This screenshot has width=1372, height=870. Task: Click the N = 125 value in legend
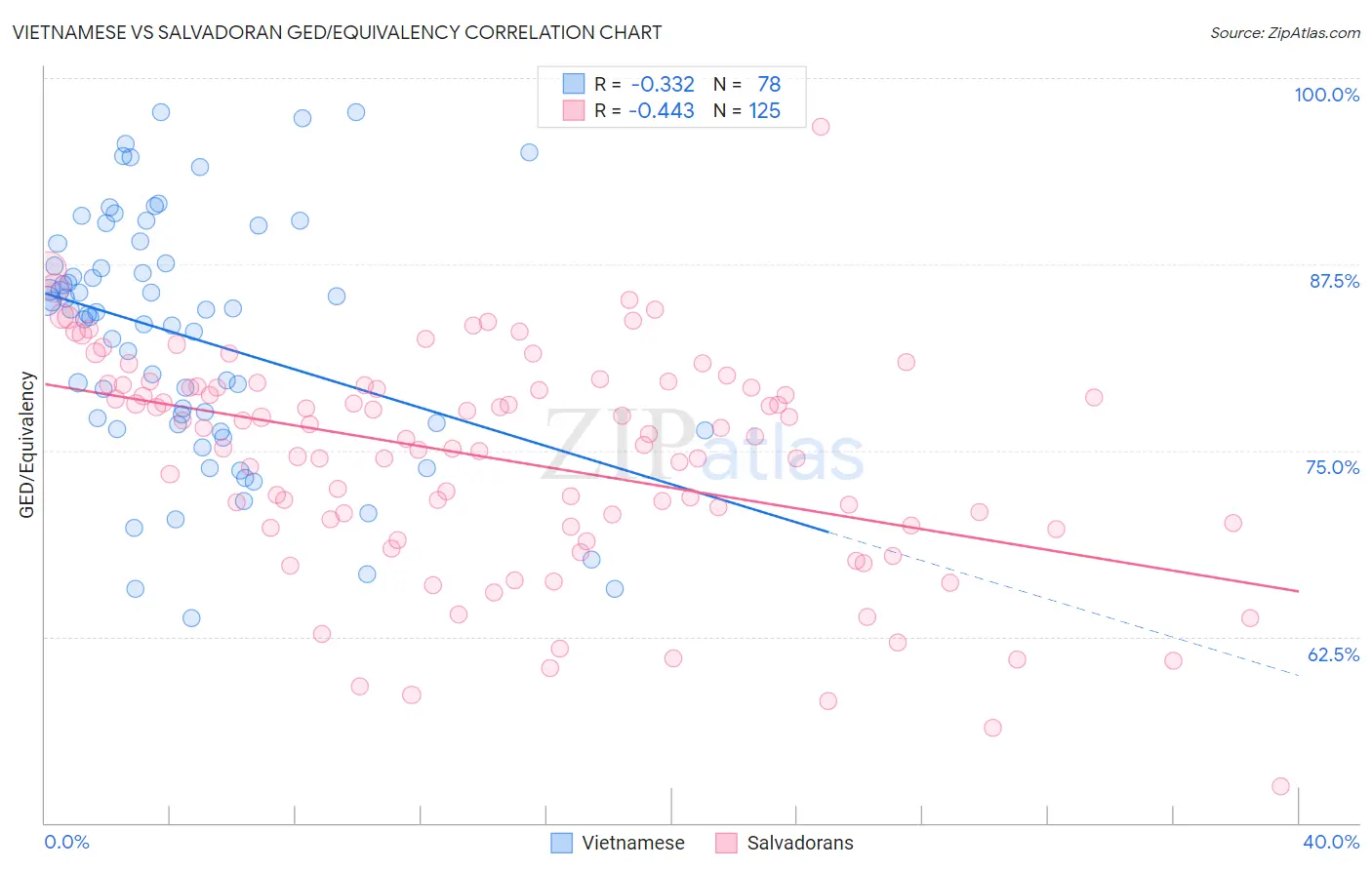click(747, 110)
